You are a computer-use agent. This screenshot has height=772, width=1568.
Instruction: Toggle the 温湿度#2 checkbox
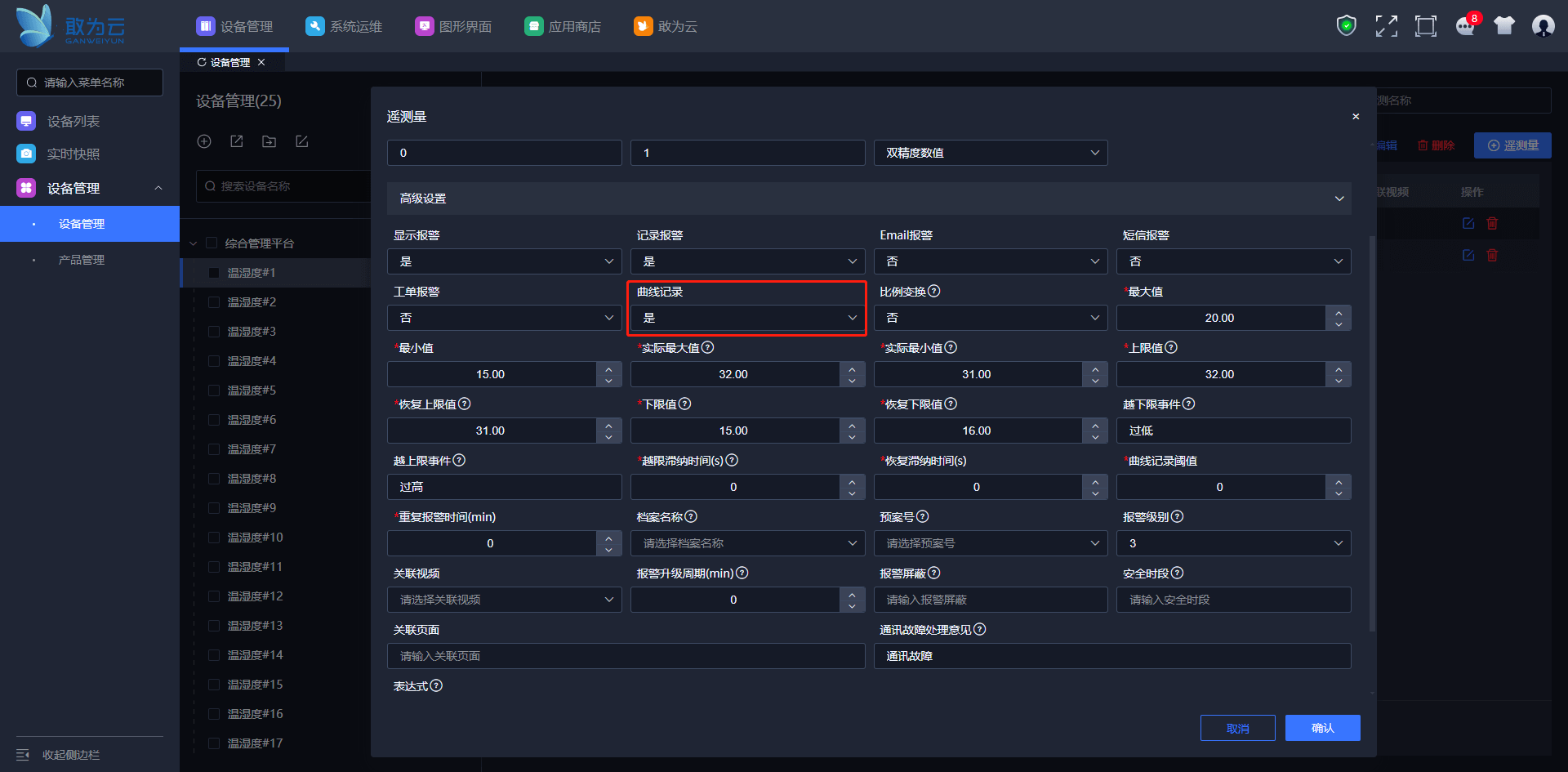[214, 302]
